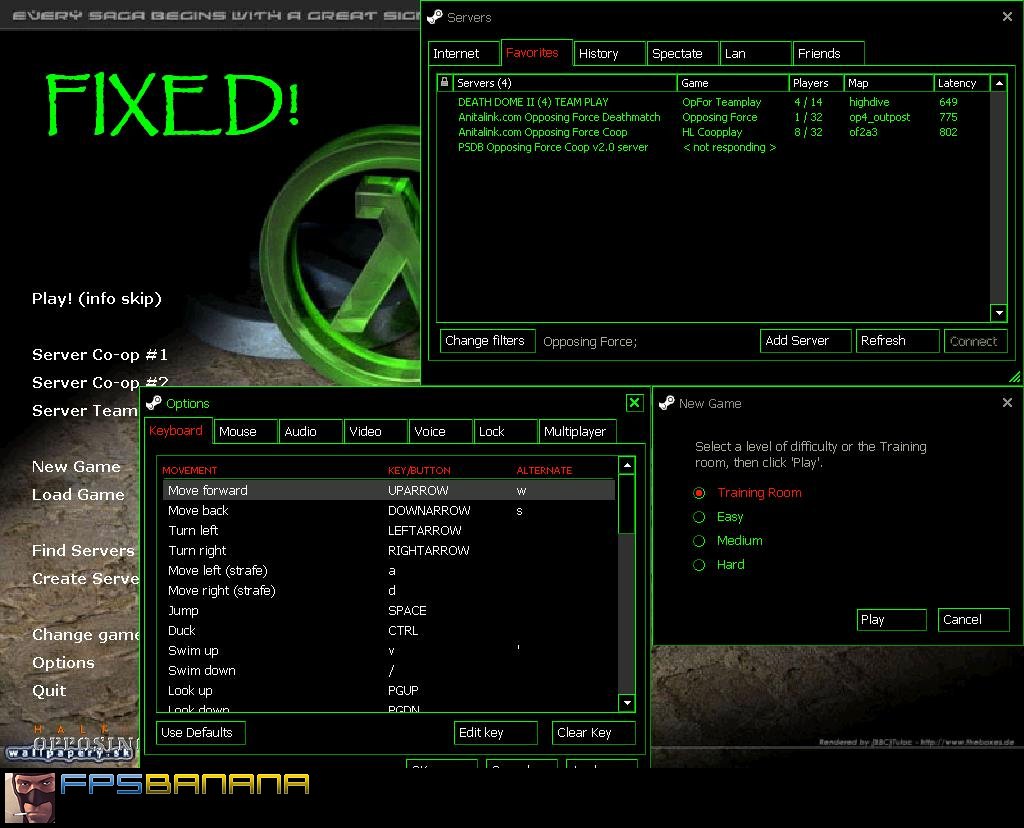Click the Steam icon on the Options window titlebar
Screen dimensions: 1024x828
[152, 403]
